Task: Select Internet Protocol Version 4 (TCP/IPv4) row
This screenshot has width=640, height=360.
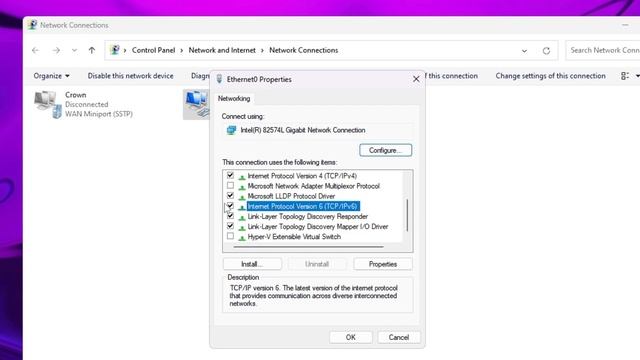Action: point(302,176)
